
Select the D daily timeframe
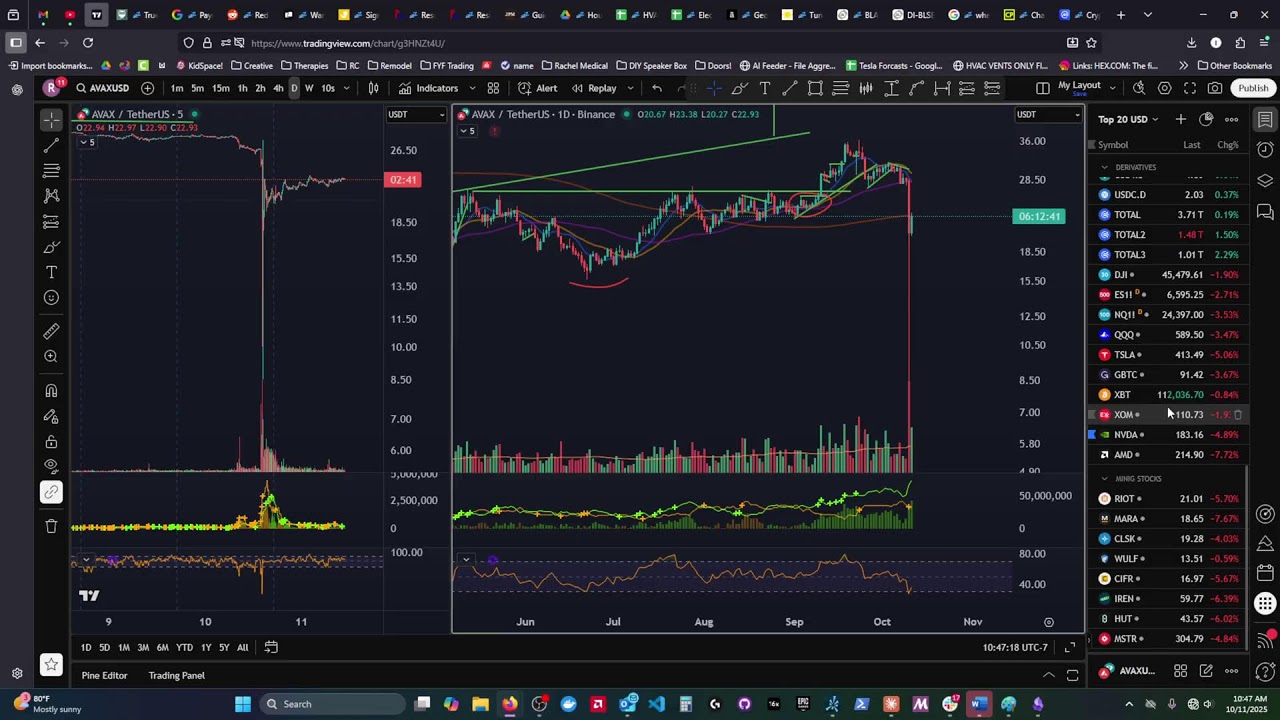[x=293, y=88]
